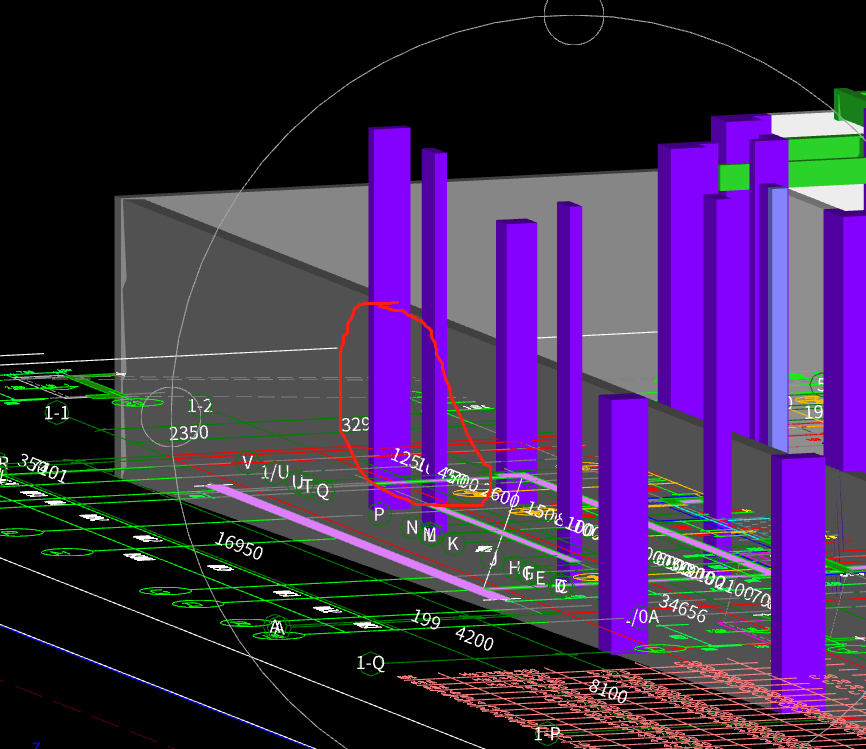Pick the 2350 dimension text

[189, 433]
